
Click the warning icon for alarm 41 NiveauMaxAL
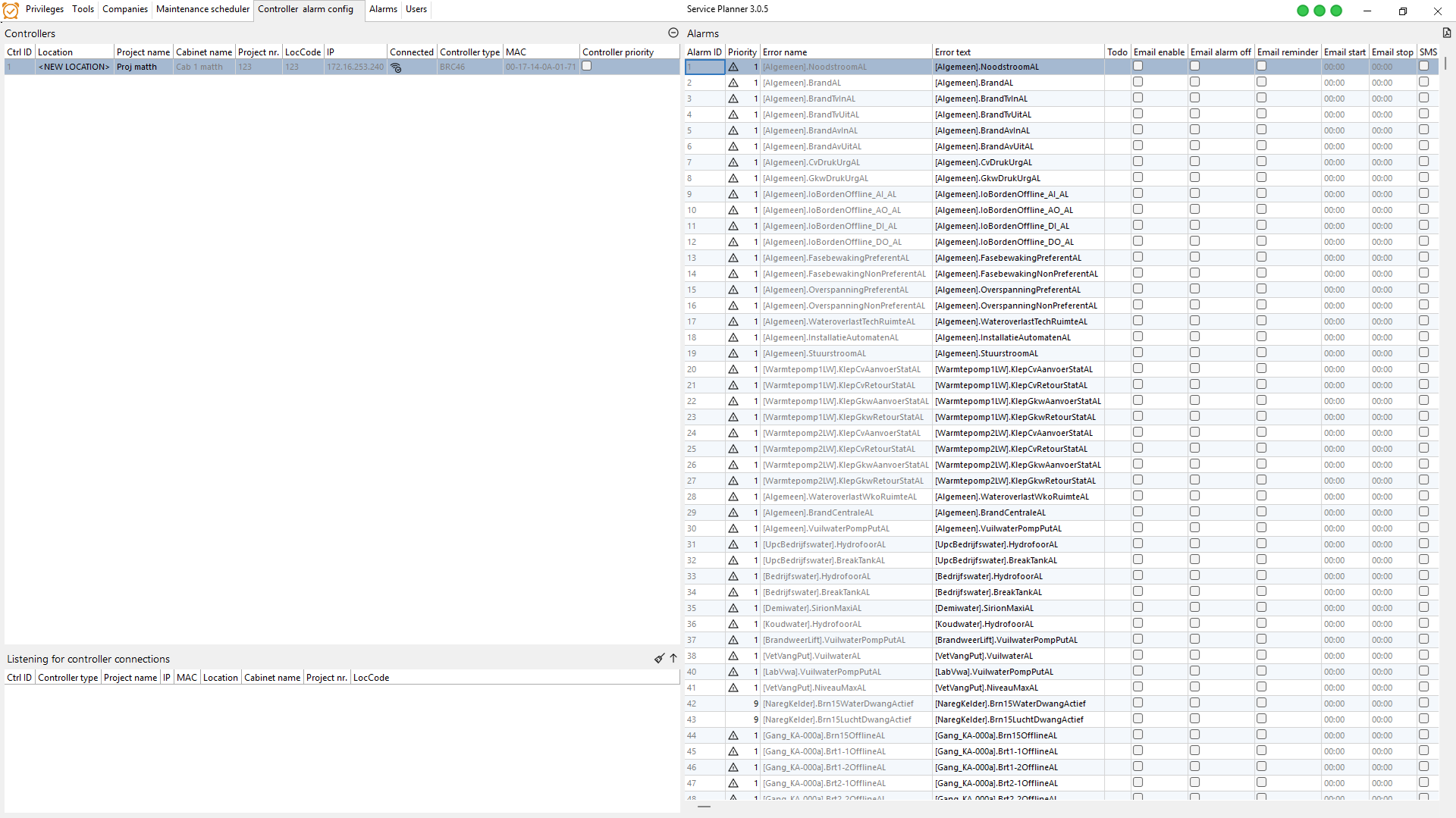[733, 688]
